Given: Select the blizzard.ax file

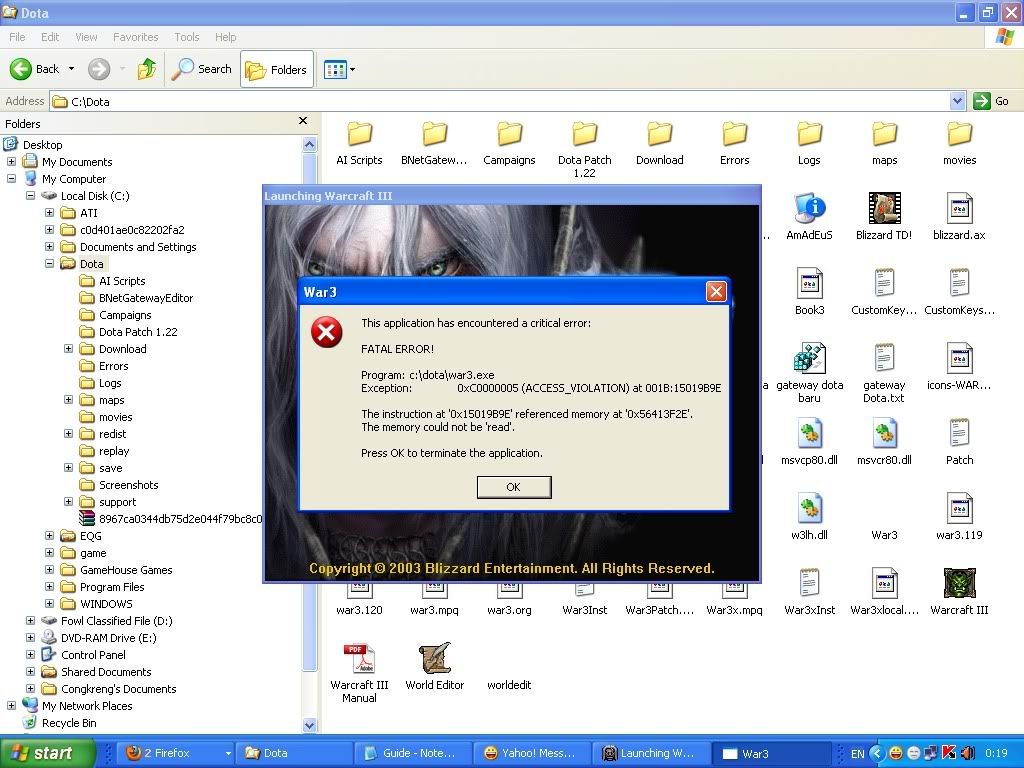Looking at the screenshot, I should coord(959,208).
